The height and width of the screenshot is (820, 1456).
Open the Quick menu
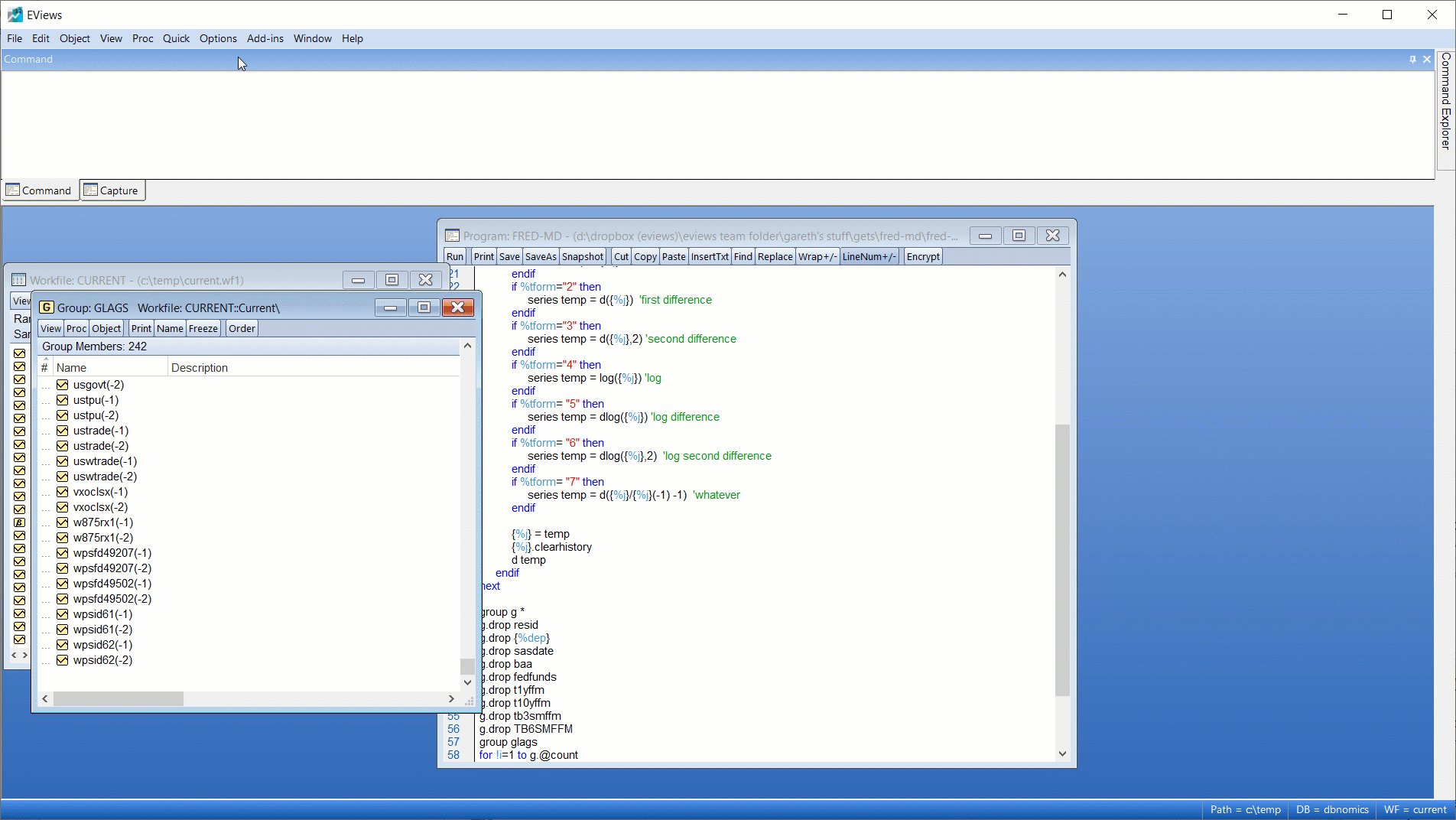(x=176, y=38)
